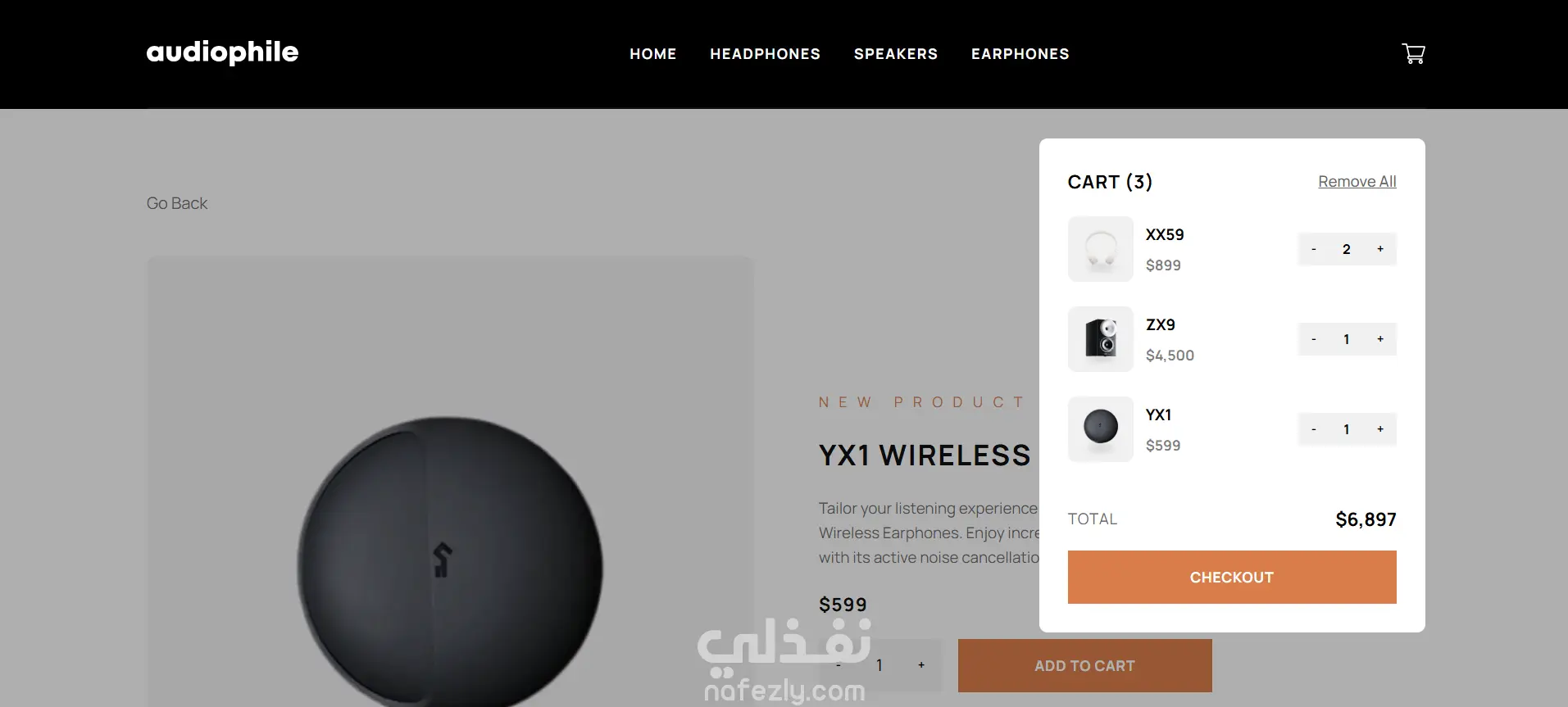Open the shopping cart icon
This screenshot has height=707, width=1568.
pos(1413,54)
